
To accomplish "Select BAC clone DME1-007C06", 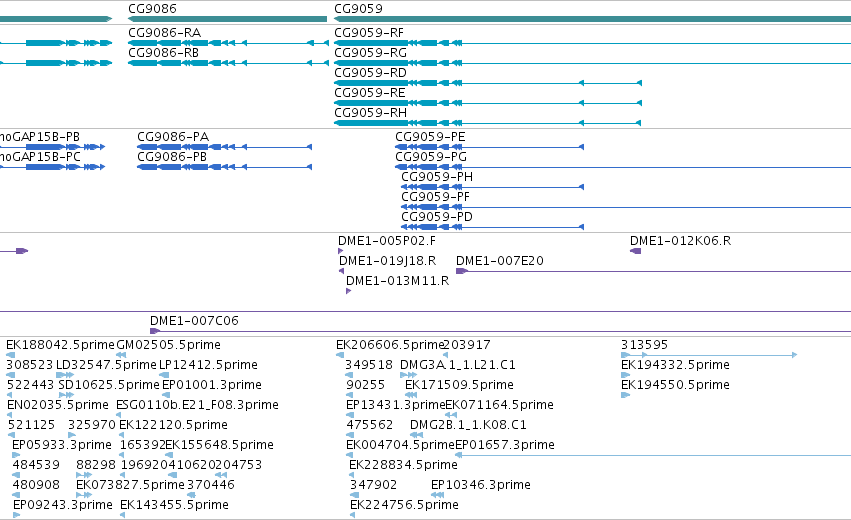I will click(x=194, y=321).
